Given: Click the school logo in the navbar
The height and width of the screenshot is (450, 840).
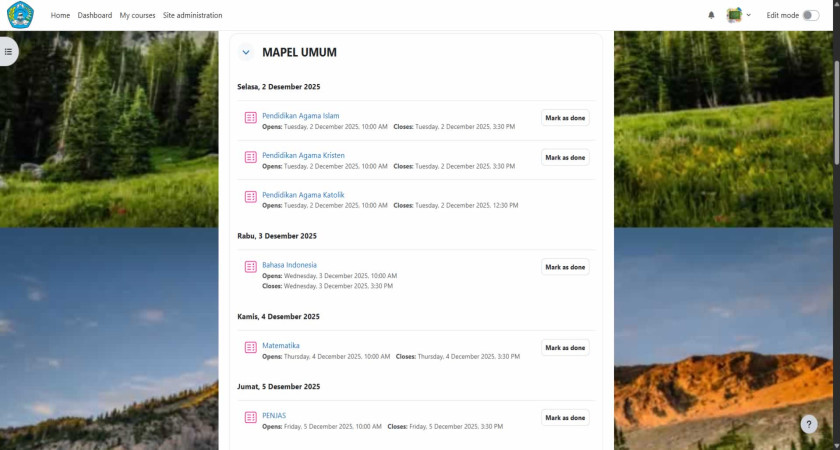Looking at the screenshot, I should pyautogui.click(x=20, y=15).
